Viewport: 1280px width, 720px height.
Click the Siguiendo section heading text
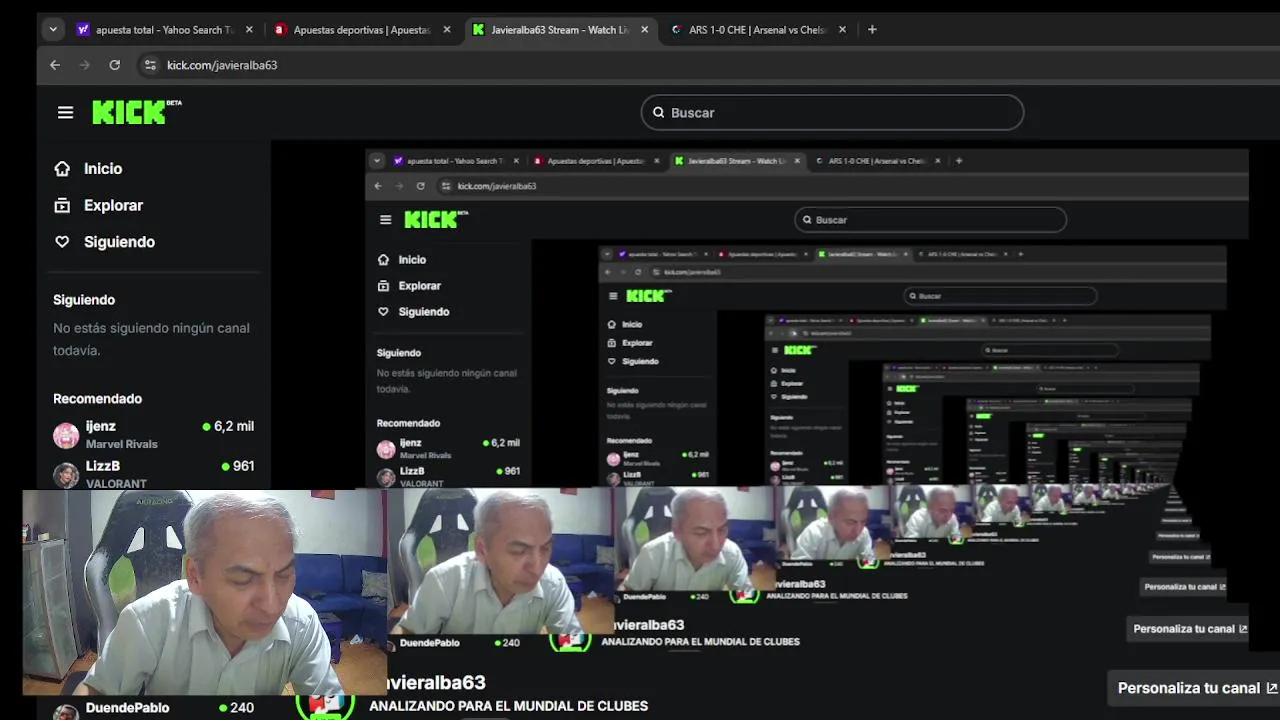[84, 300]
